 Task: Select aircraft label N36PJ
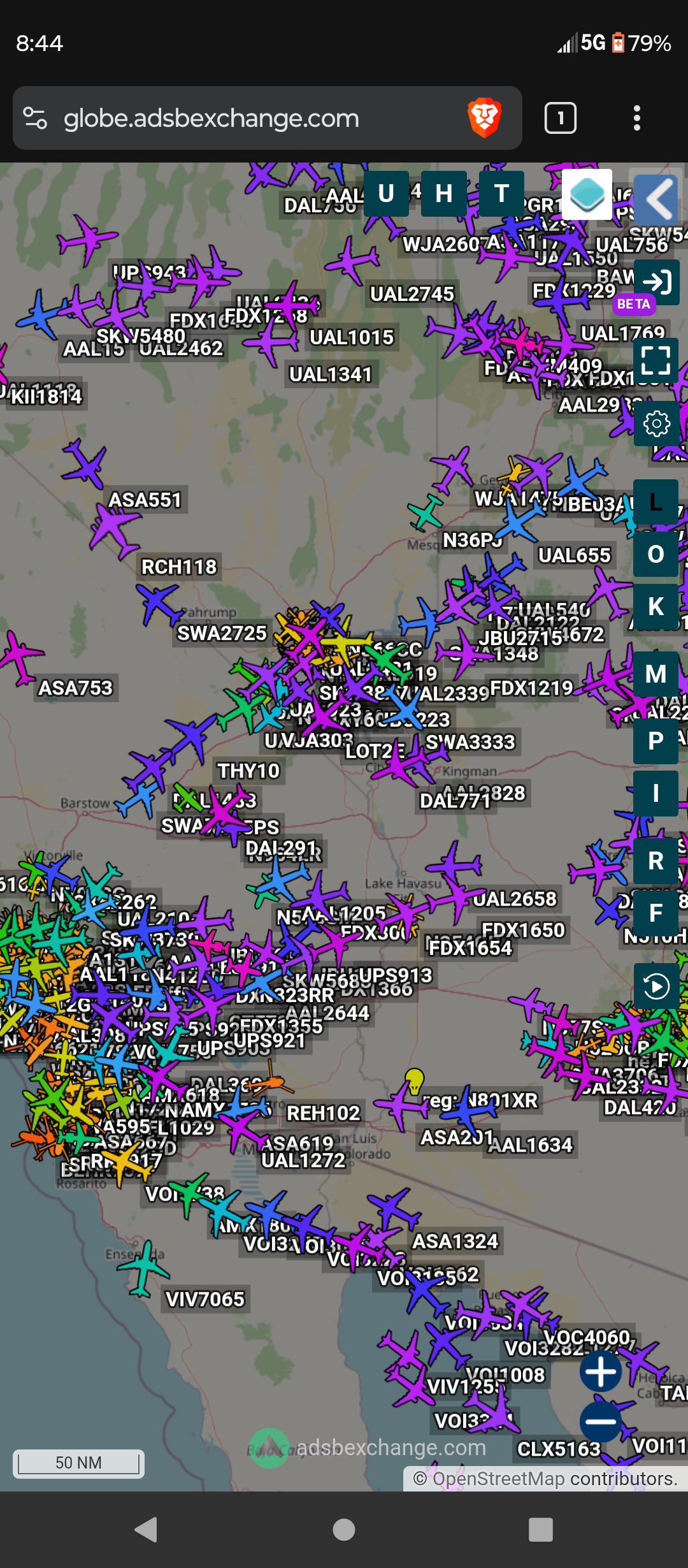pyautogui.click(x=472, y=540)
